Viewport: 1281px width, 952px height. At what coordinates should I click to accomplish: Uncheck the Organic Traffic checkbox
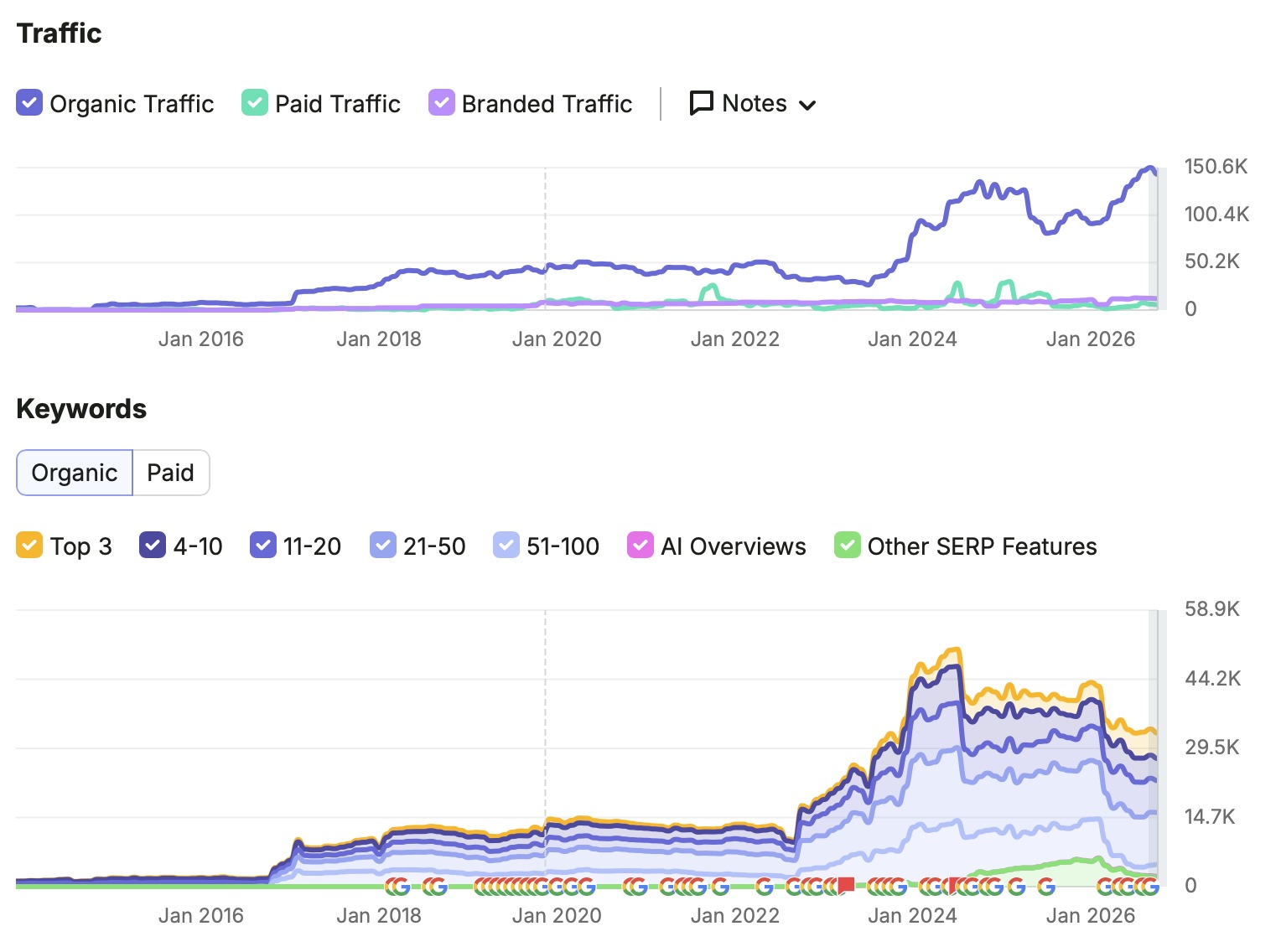[29, 103]
